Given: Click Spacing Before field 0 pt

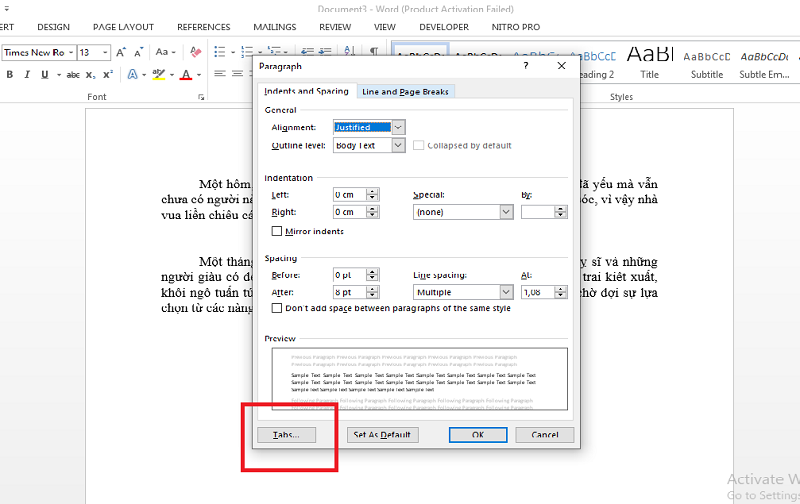Looking at the screenshot, I should point(349,275).
